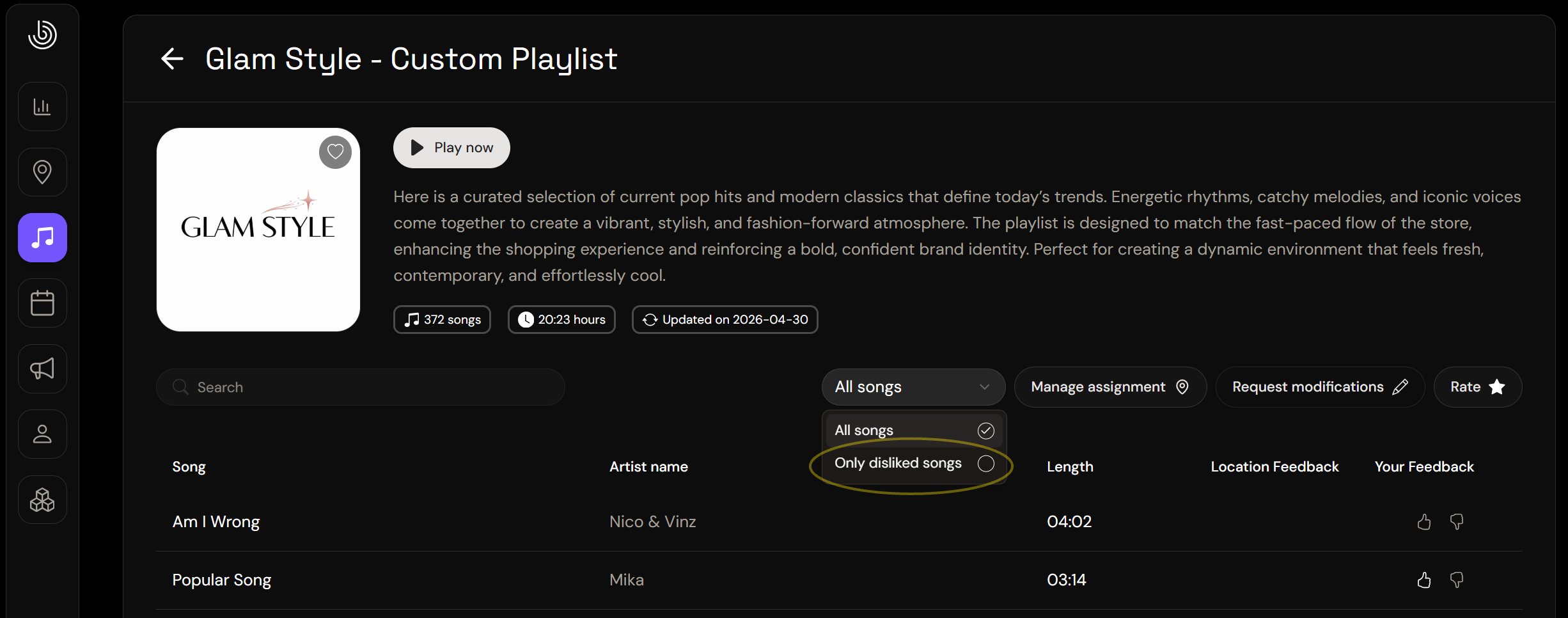Toggle the heart favorite on playlist cover
The image size is (1568, 618).
click(x=336, y=152)
